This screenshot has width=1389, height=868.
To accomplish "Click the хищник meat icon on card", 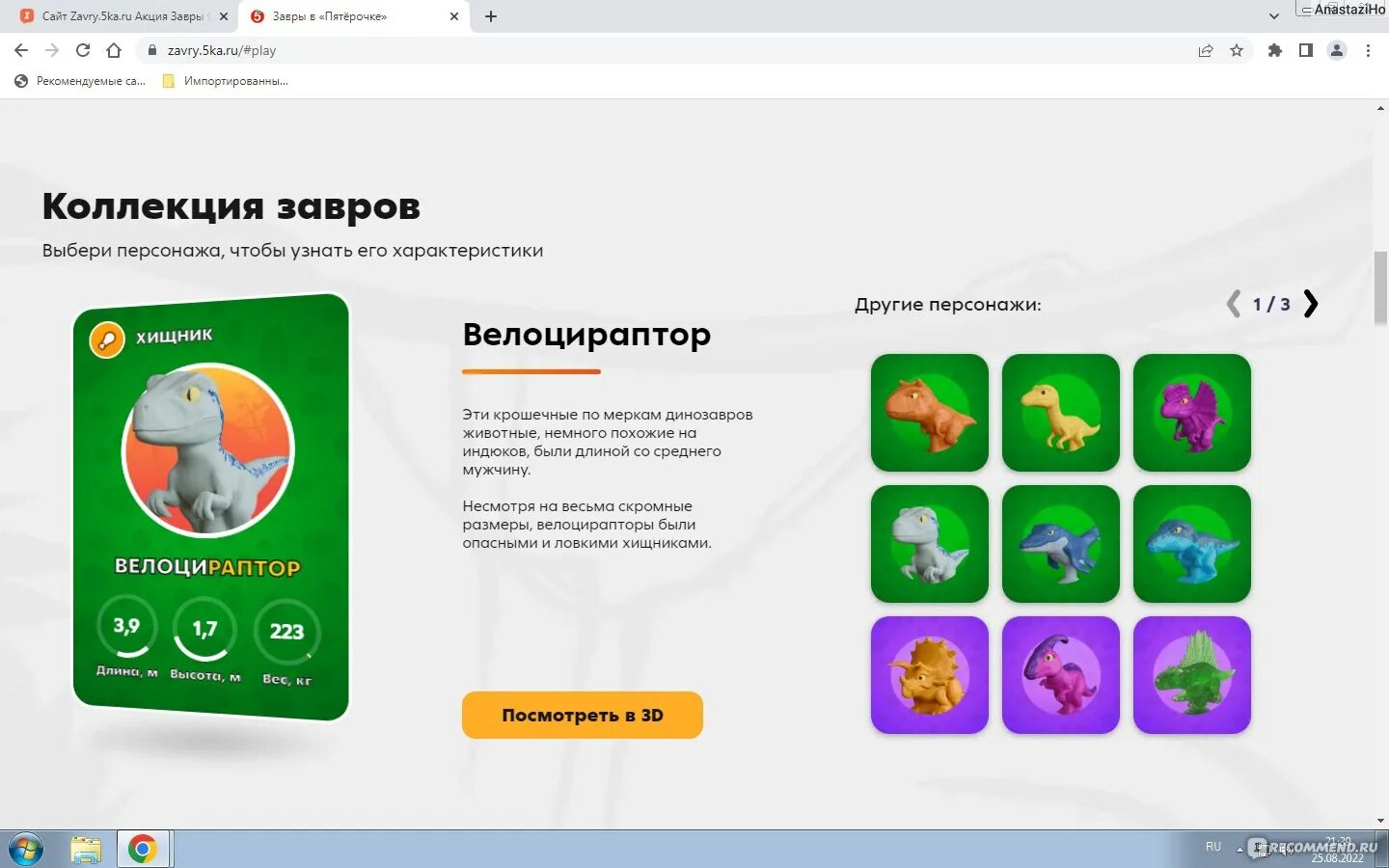I will pyautogui.click(x=107, y=339).
